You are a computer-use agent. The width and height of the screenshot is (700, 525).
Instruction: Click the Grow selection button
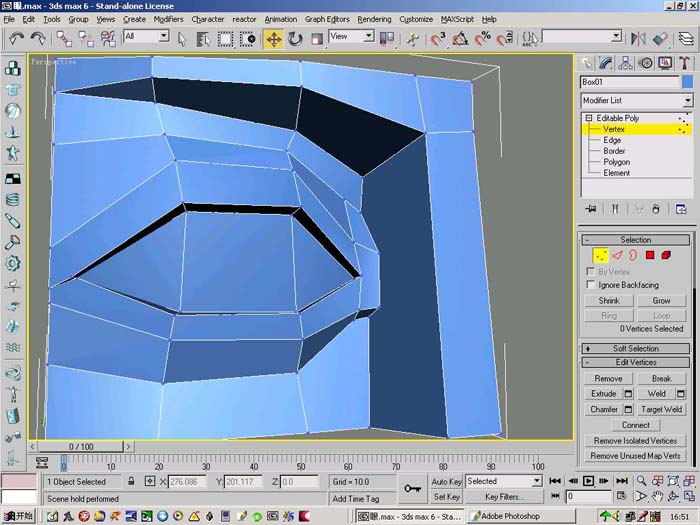[661, 300]
